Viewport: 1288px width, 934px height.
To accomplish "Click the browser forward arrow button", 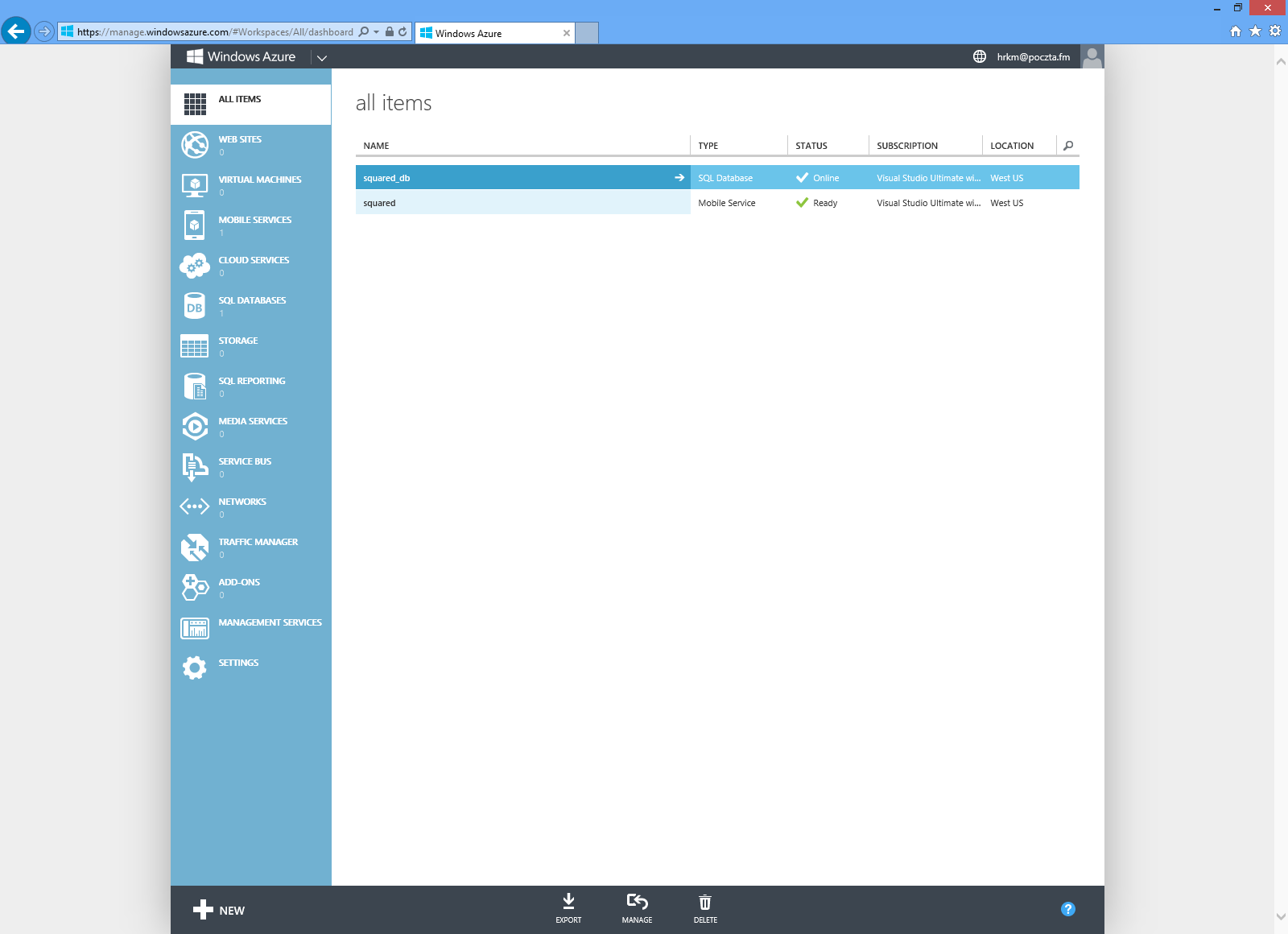I will point(44,32).
